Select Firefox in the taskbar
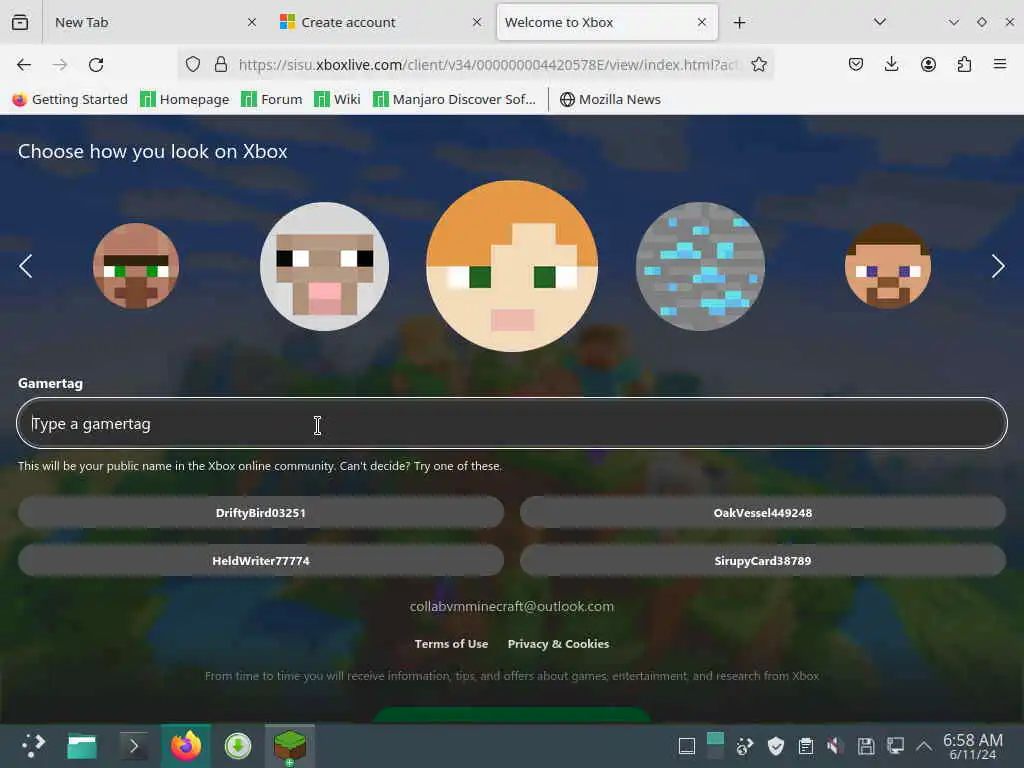The image size is (1024, 768). coord(186,746)
